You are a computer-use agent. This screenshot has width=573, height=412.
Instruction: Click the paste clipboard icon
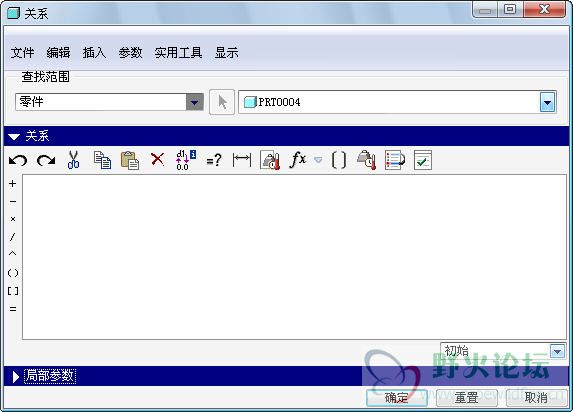[130, 160]
